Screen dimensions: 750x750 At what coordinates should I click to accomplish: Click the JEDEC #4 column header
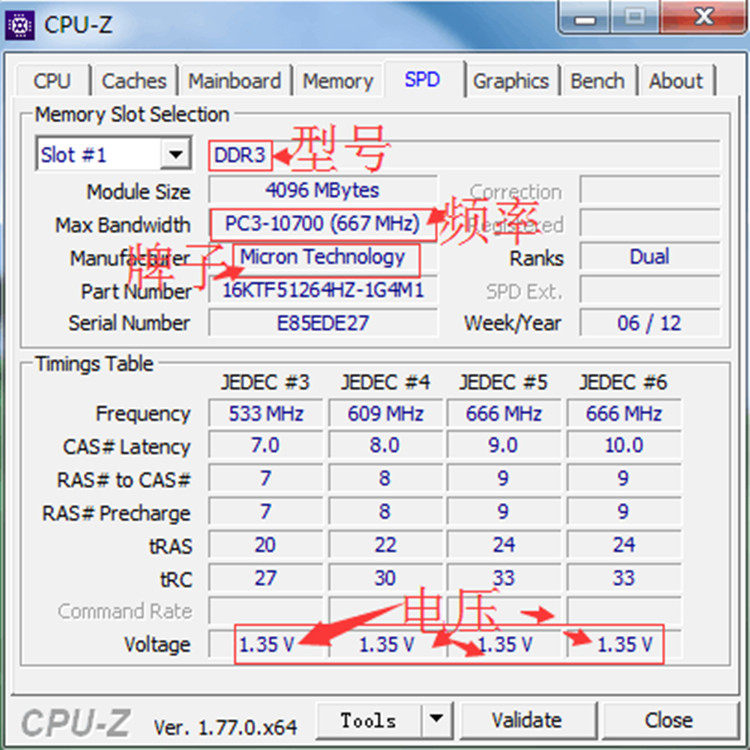[386, 382]
